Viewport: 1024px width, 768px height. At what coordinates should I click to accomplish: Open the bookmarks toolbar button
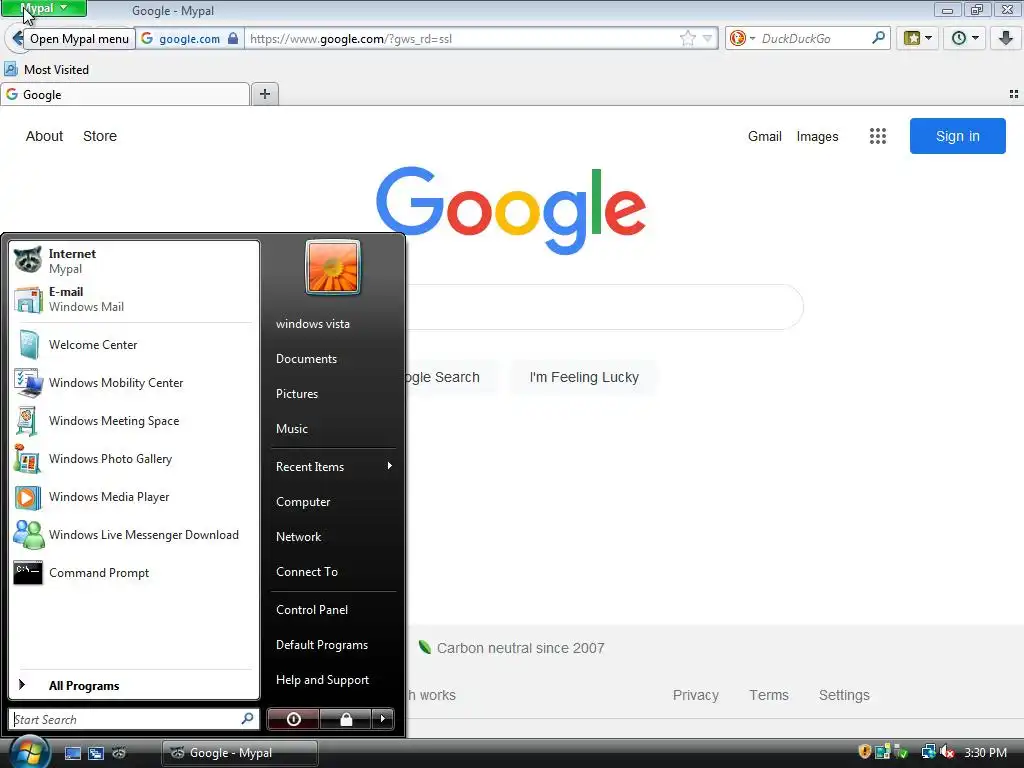(x=918, y=39)
